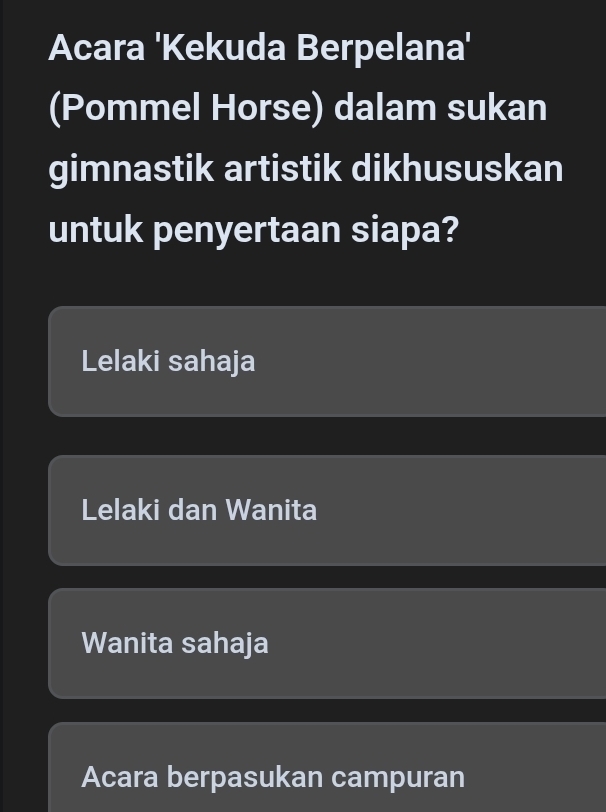This screenshot has width=606, height=812.
Task: Click the 'Acara berpasukan campuran' label text
Action: point(273,777)
